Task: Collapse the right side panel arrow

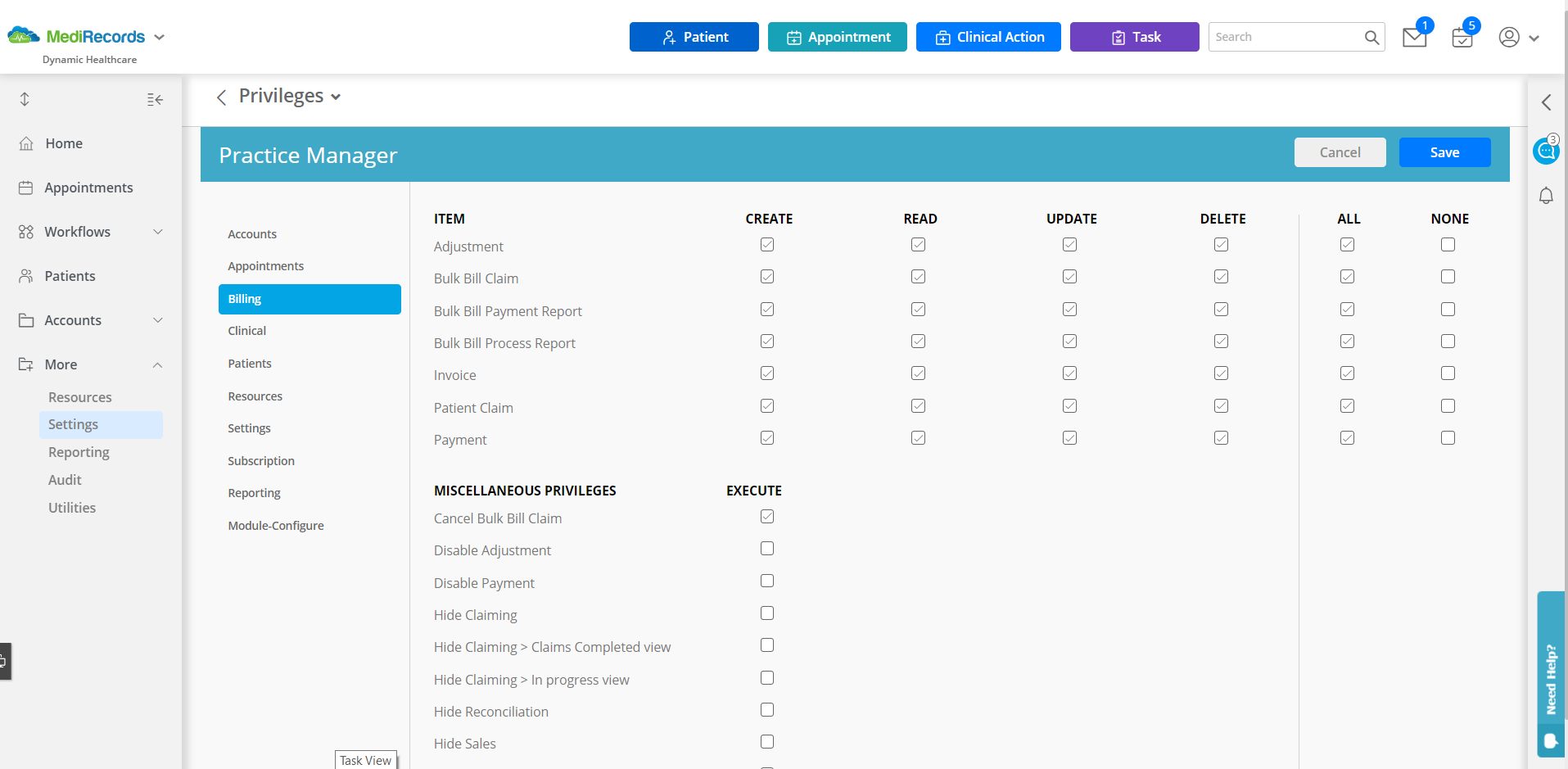Action: [x=1546, y=102]
